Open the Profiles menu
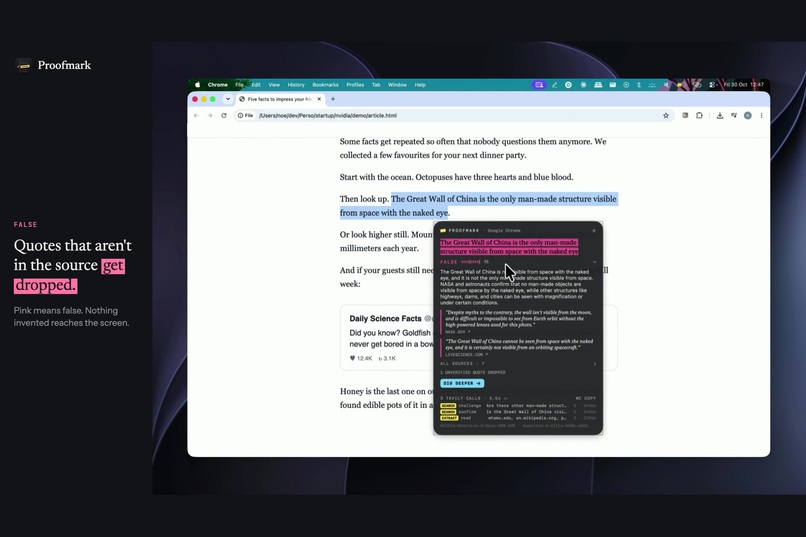Image resolution: width=806 pixels, height=537 pixels. click(x=355, y=85)
